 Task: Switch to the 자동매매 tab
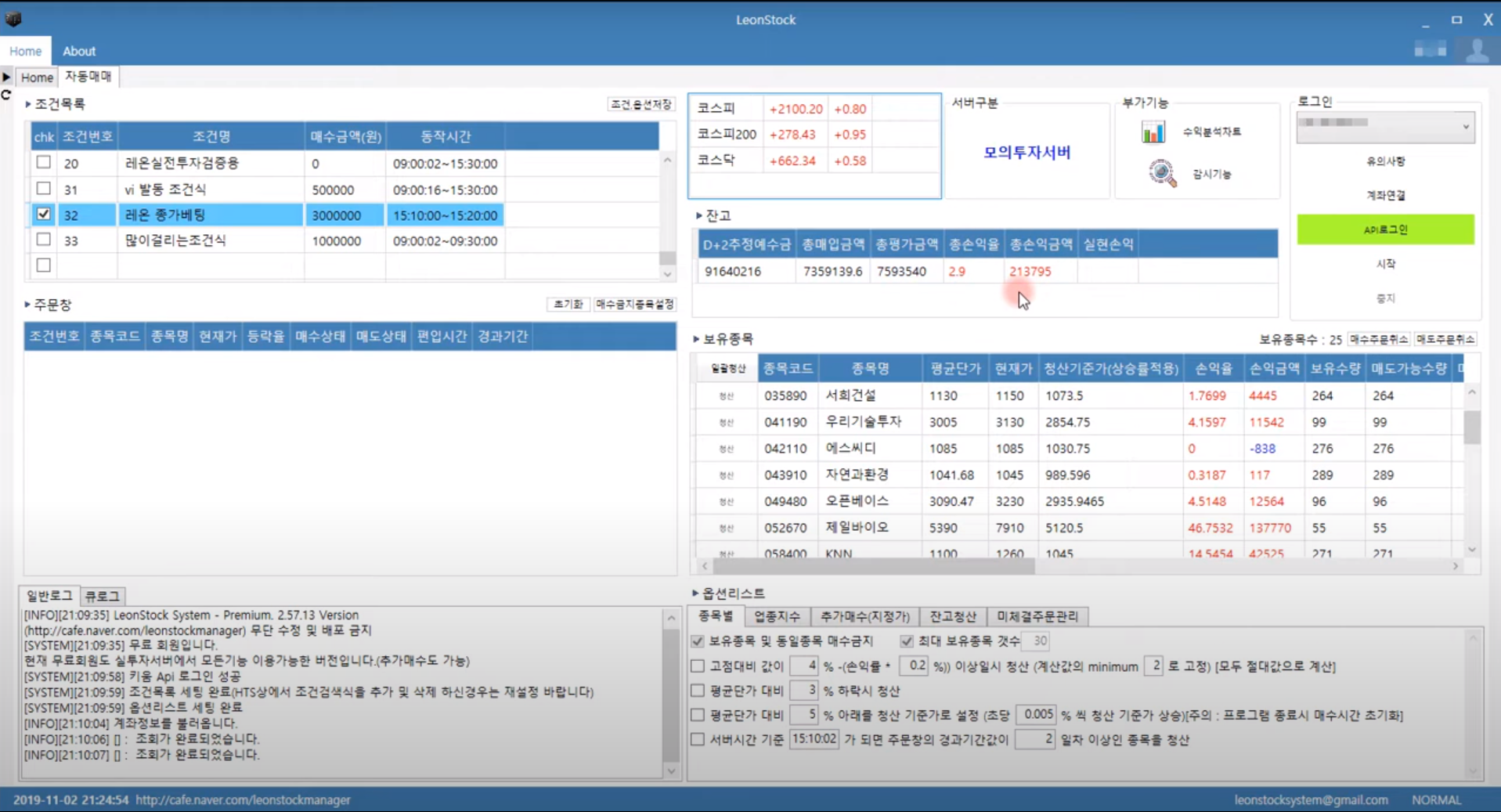tap(88, 77)
